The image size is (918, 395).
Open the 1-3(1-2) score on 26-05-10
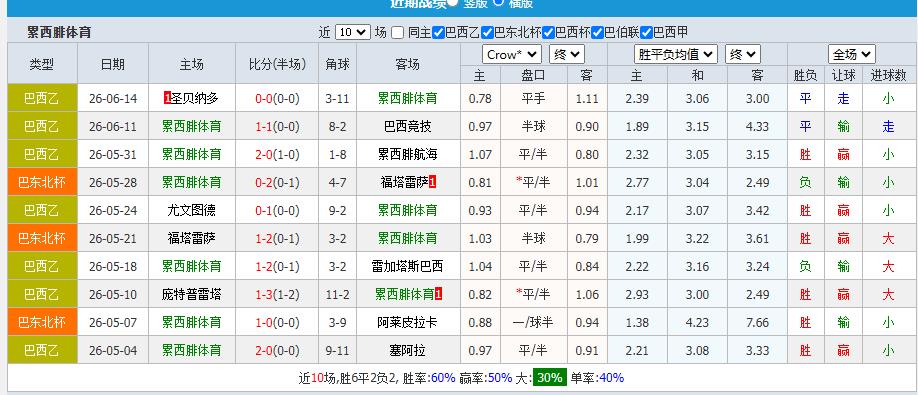277,294
